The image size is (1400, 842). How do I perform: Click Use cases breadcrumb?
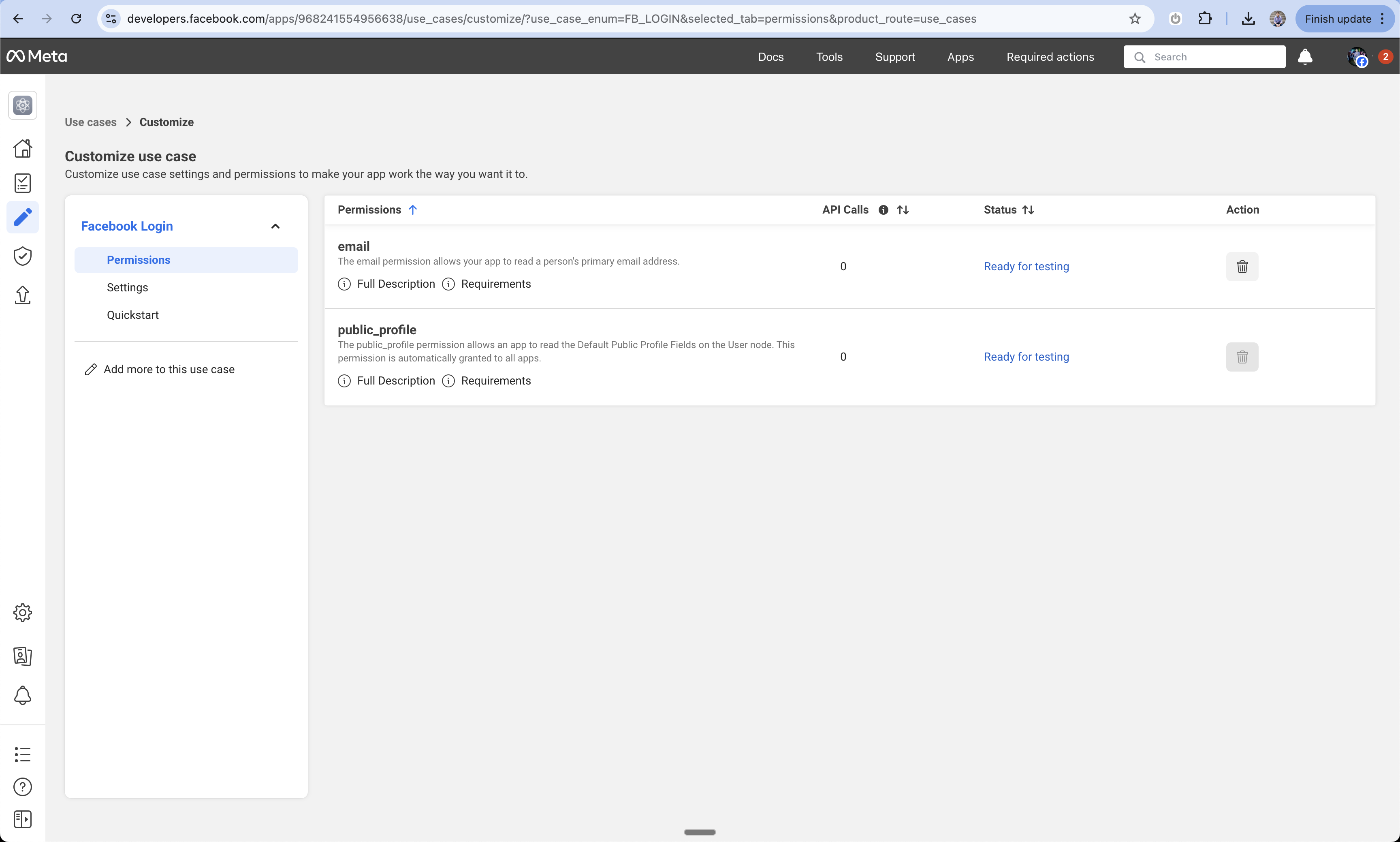pos(90,122)
